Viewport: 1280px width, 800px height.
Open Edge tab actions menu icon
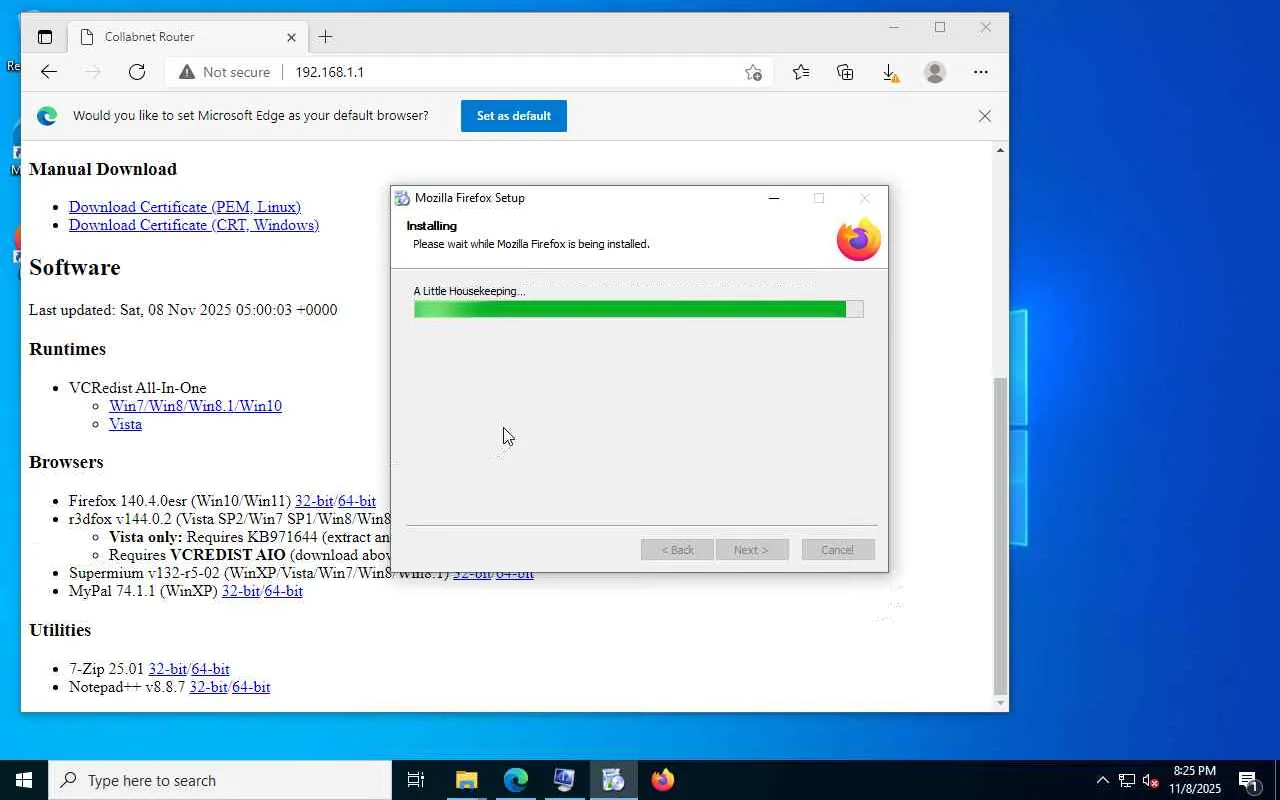pos(45,37)
